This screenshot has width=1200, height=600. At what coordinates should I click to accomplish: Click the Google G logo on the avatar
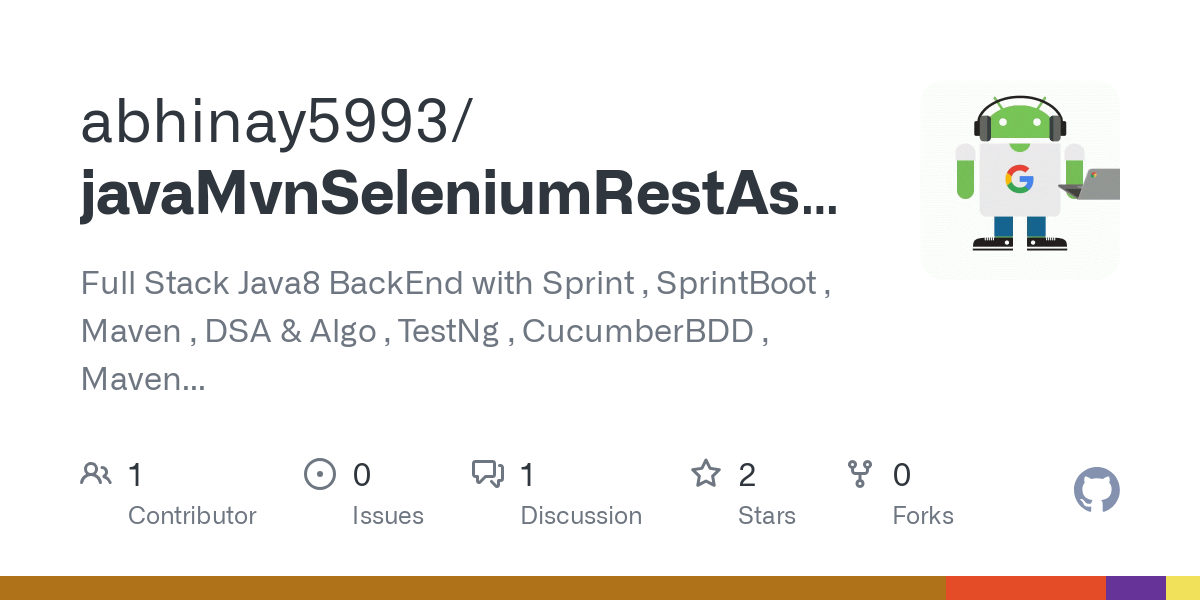coord(1019,180)
